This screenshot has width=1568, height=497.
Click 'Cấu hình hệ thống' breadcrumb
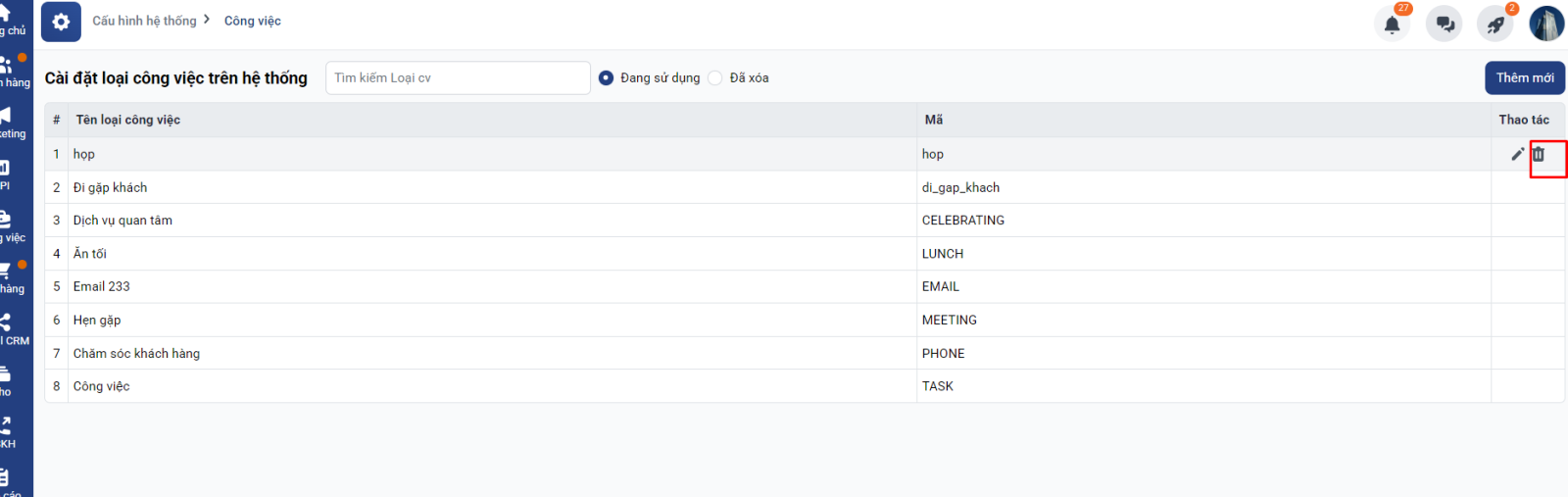click(x=144, y=21)
